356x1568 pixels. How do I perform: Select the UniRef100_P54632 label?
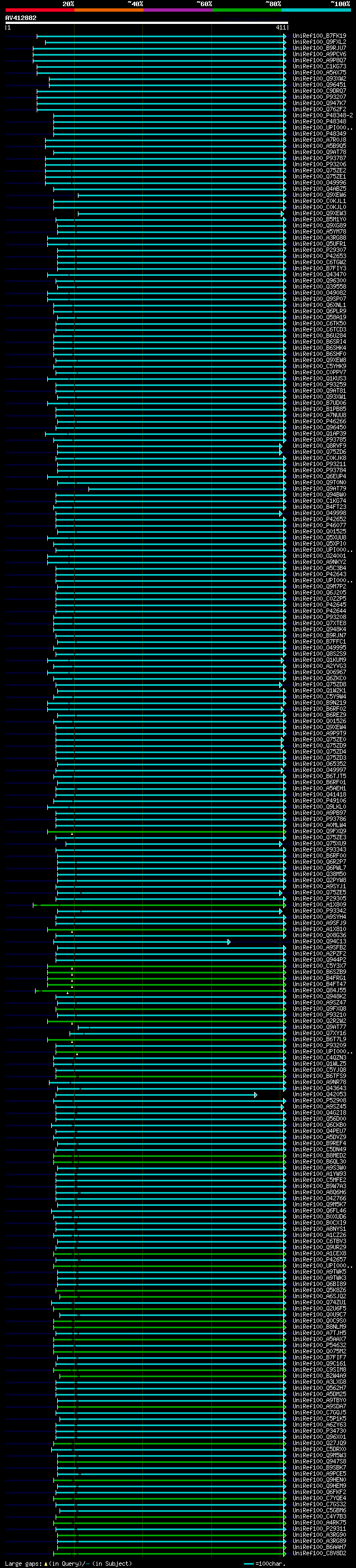click(319, 1345)
